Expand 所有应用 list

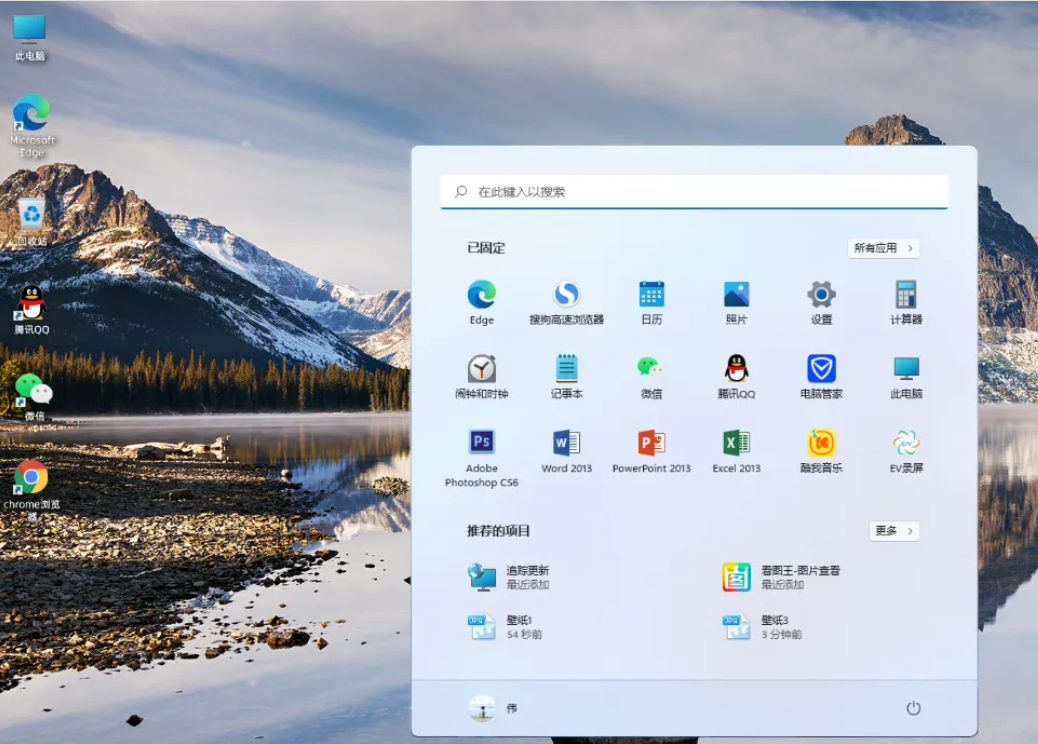(x=883, y=248)
